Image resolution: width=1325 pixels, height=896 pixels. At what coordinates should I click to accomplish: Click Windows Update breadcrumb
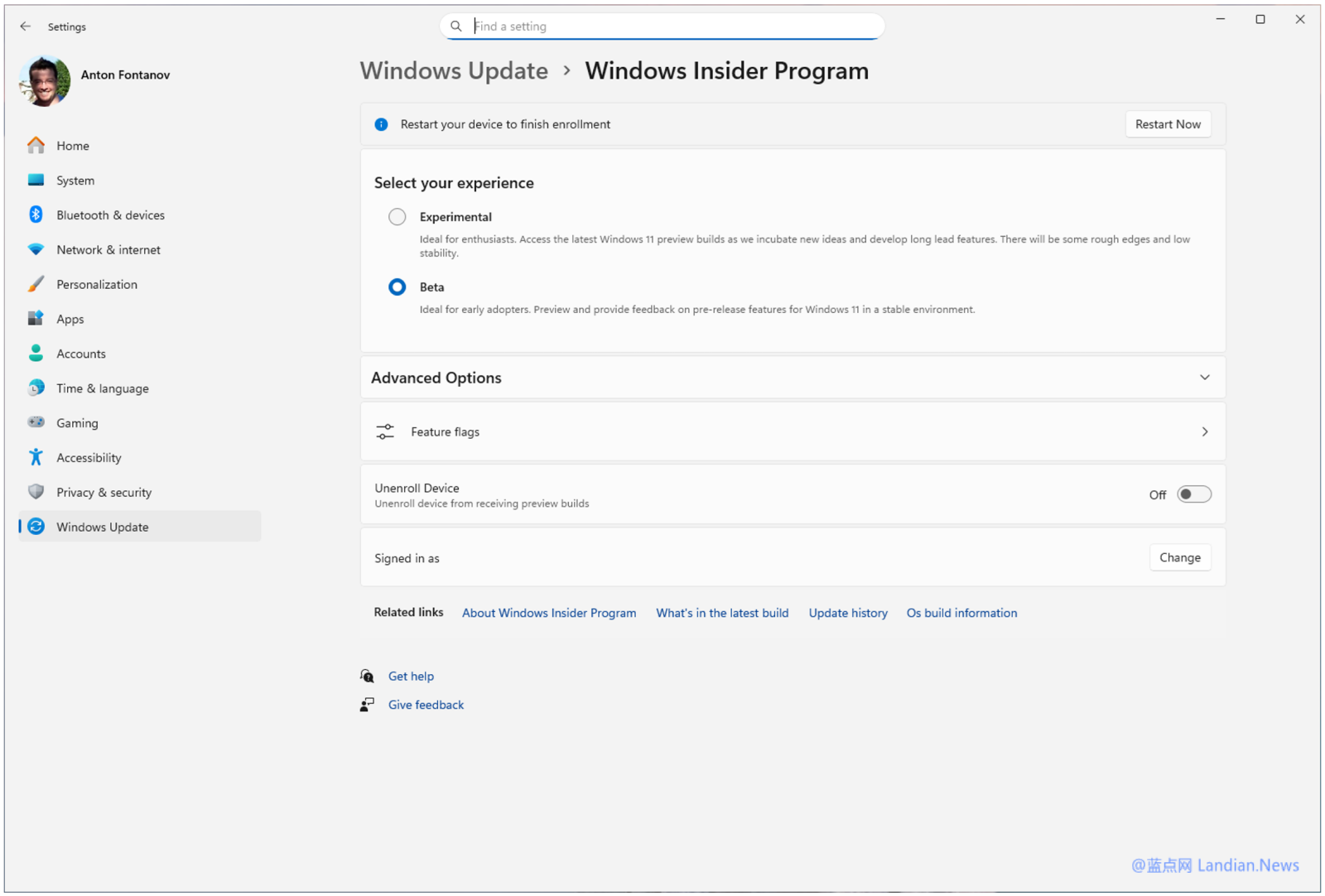[x=454, y=71]
